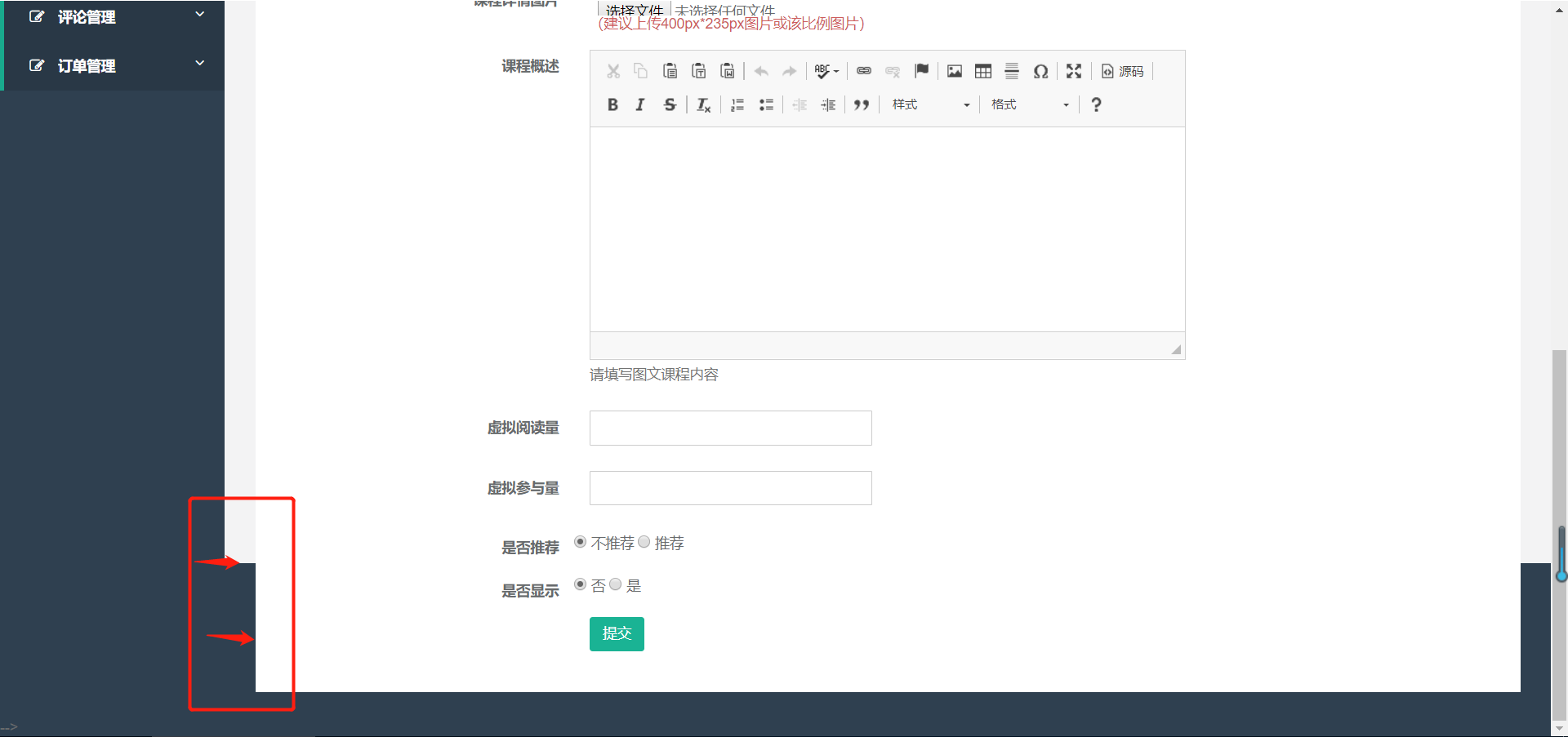Screen dimensions: 1568x737
Task: Click the Anchor flag icon
Action: click(921, 71)
